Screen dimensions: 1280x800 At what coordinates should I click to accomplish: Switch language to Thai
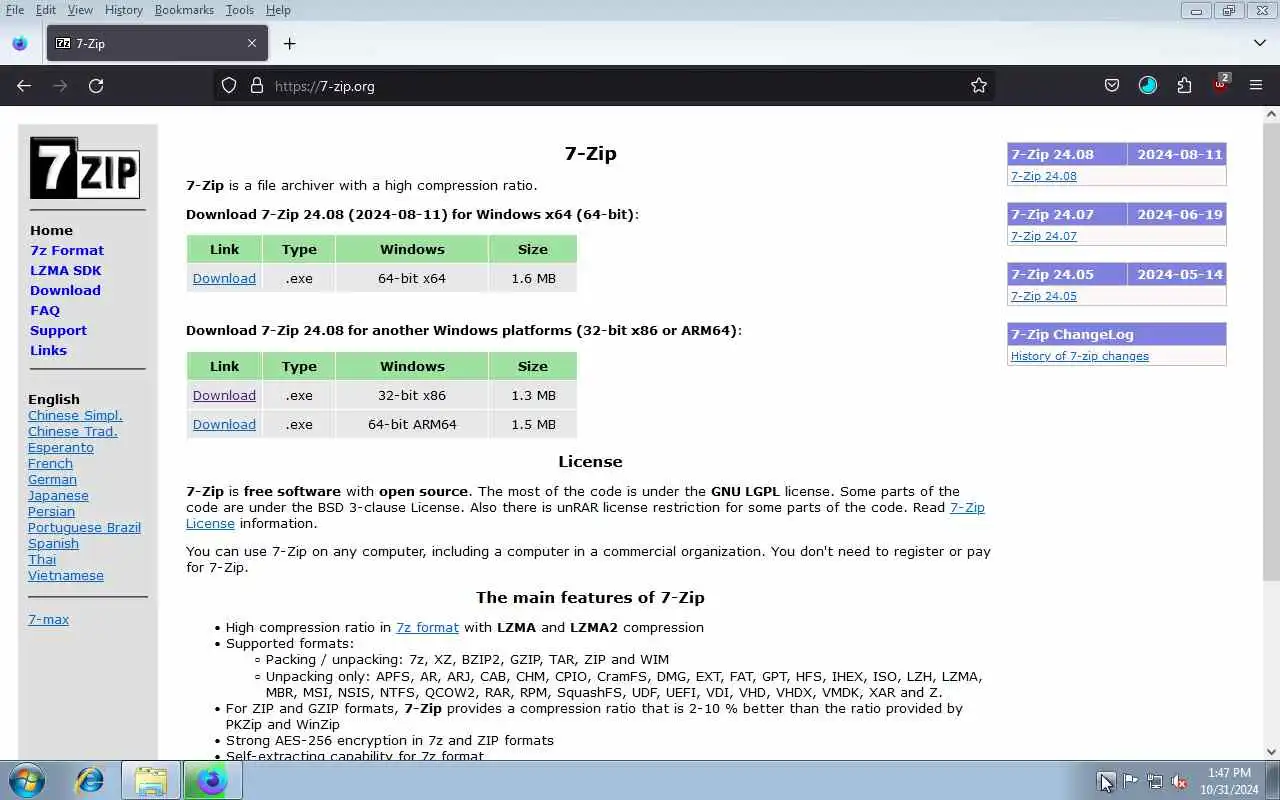point(42,559)
